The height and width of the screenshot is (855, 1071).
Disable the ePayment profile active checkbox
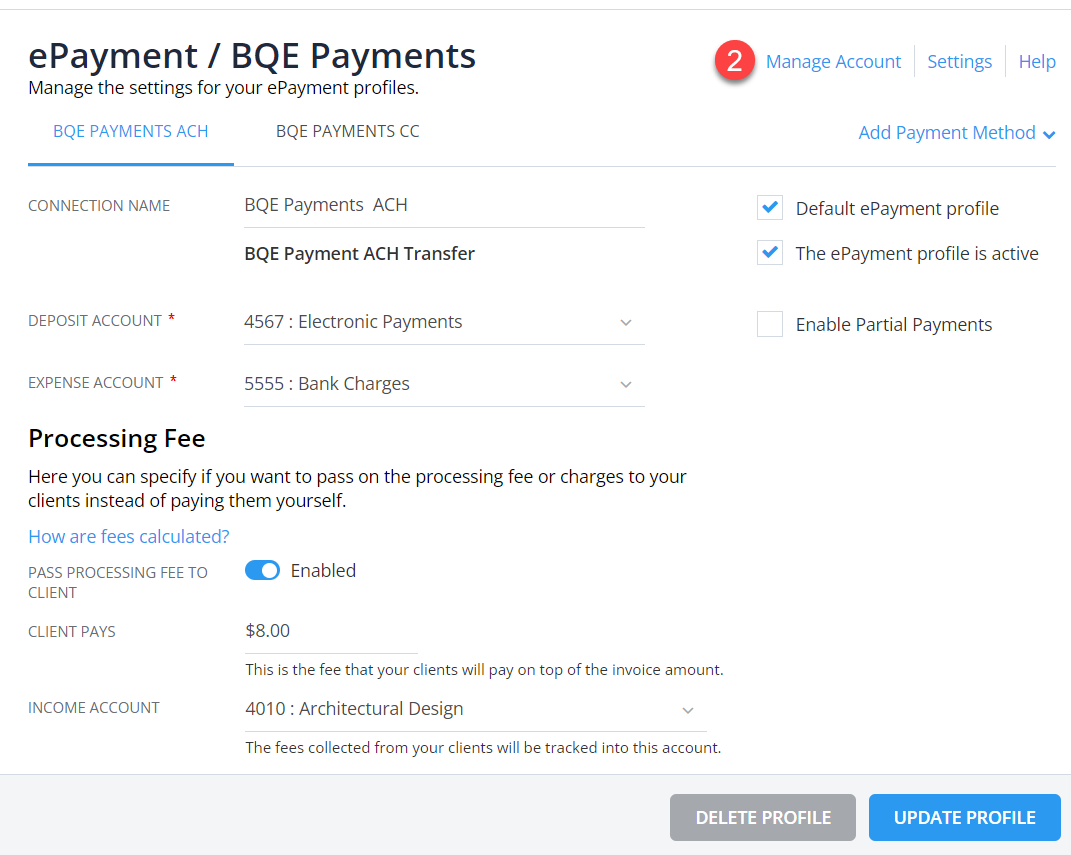tap(769, 253)
